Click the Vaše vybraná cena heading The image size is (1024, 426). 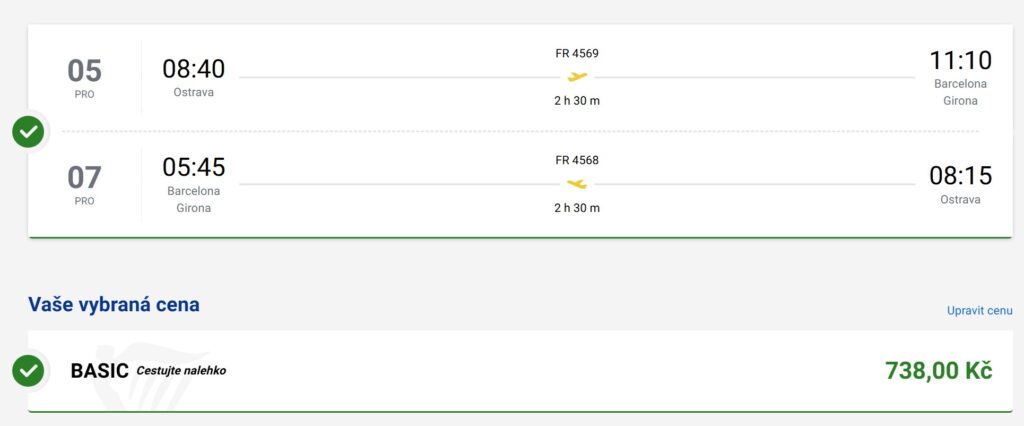(x=113, y=305)
